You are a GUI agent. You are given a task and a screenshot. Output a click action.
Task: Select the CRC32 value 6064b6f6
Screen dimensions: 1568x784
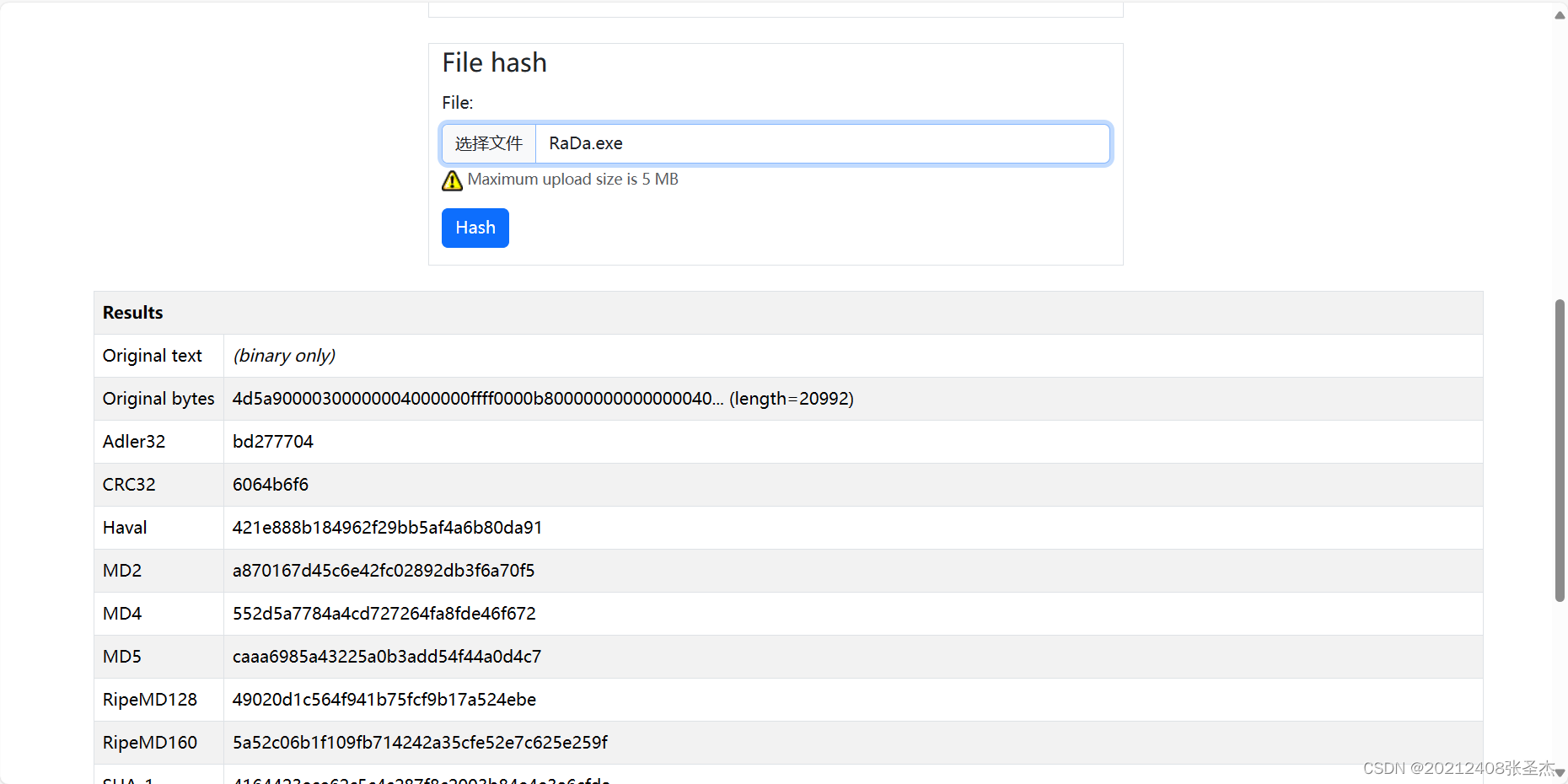tap(271, 485)
